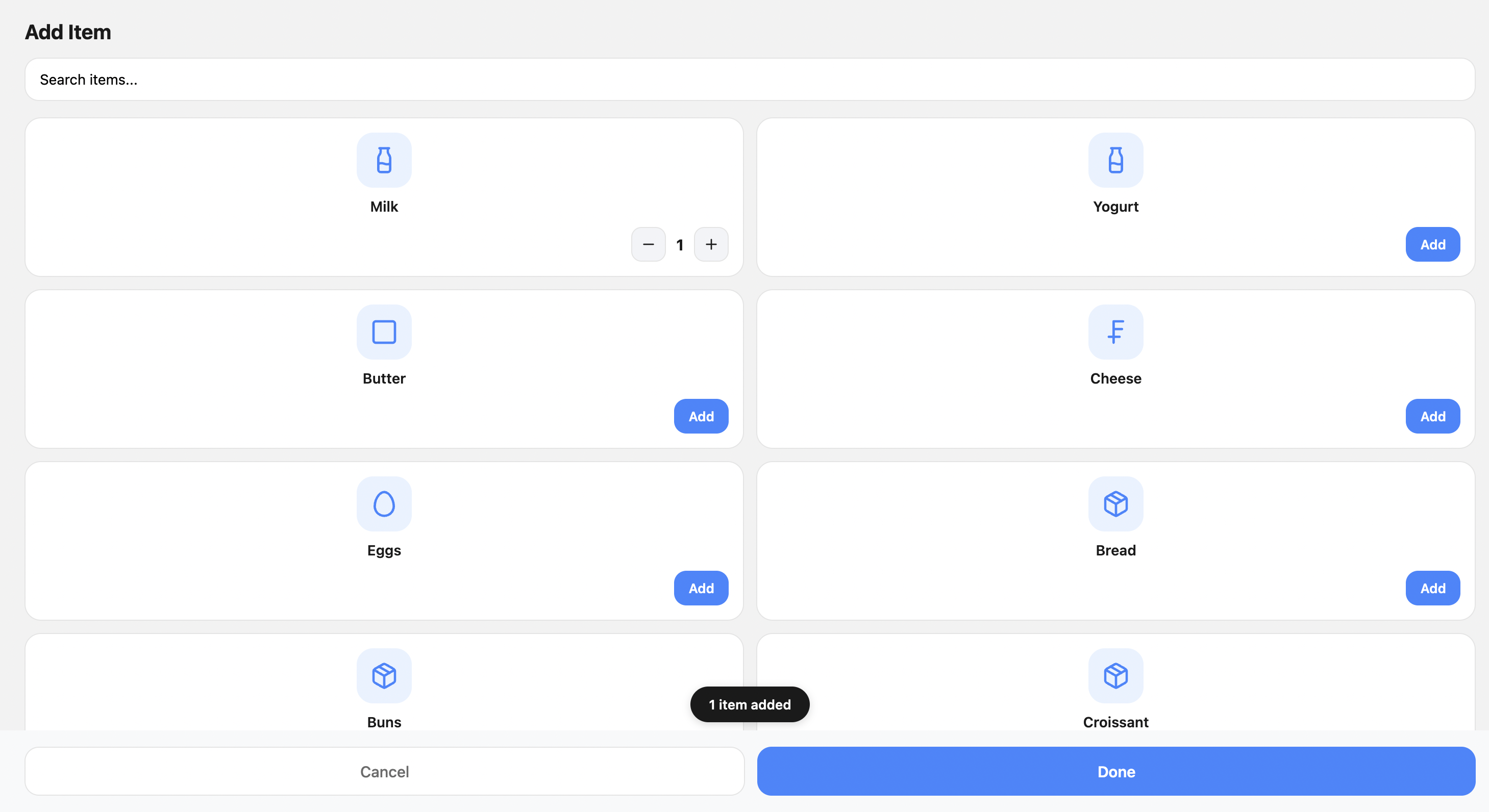Add Yogurt to the list
This screenshot has width=1489, height=812.
coord(1432,244)
